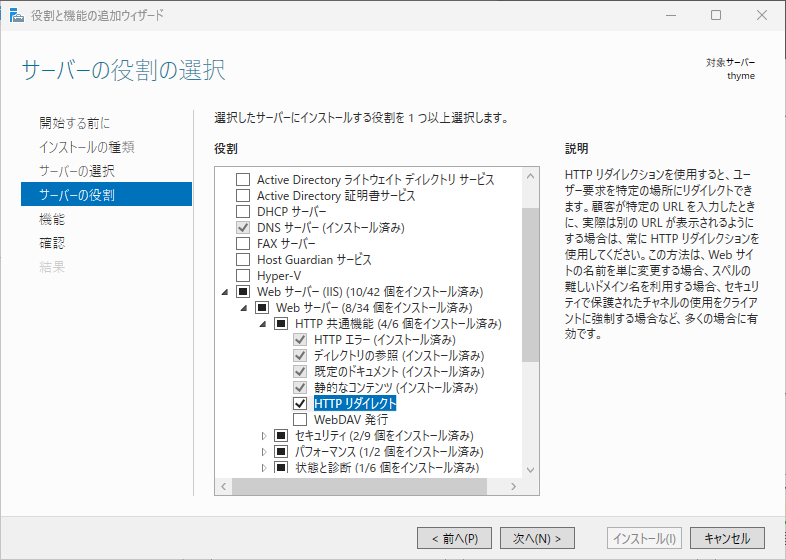The height and width of the screenshot is (560, 786).
Task: Uncheck the HTTP リダイレクト checkbox
Action: pyautogui.click(x=300, y=404)
